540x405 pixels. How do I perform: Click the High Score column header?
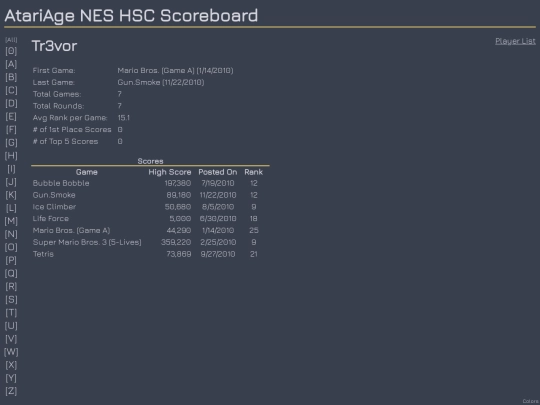[x=170, y=172]
